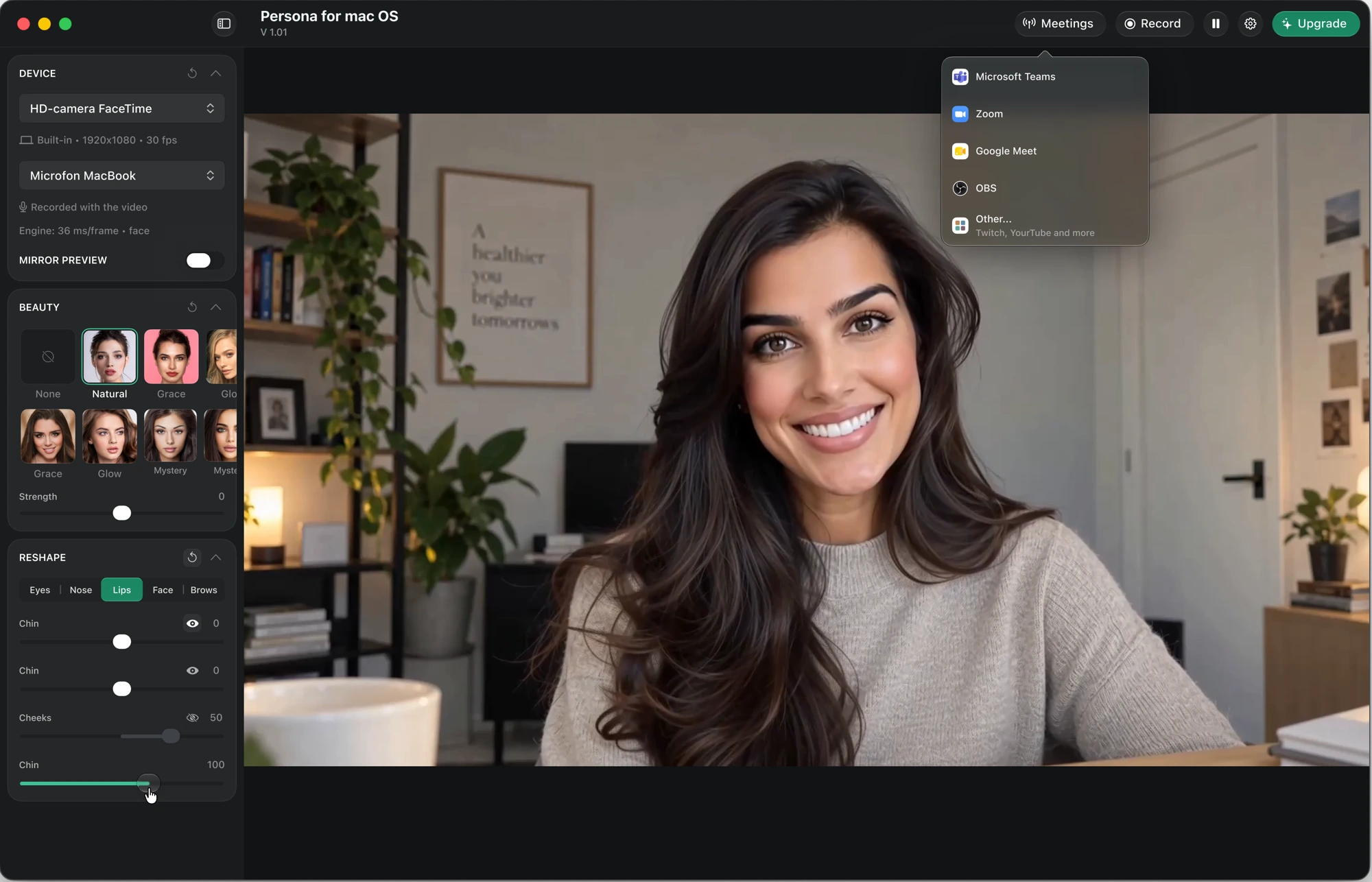This screenshot has height=882, width=1372.
Task: Click the Upgrade button
Action: [1316, 24]
